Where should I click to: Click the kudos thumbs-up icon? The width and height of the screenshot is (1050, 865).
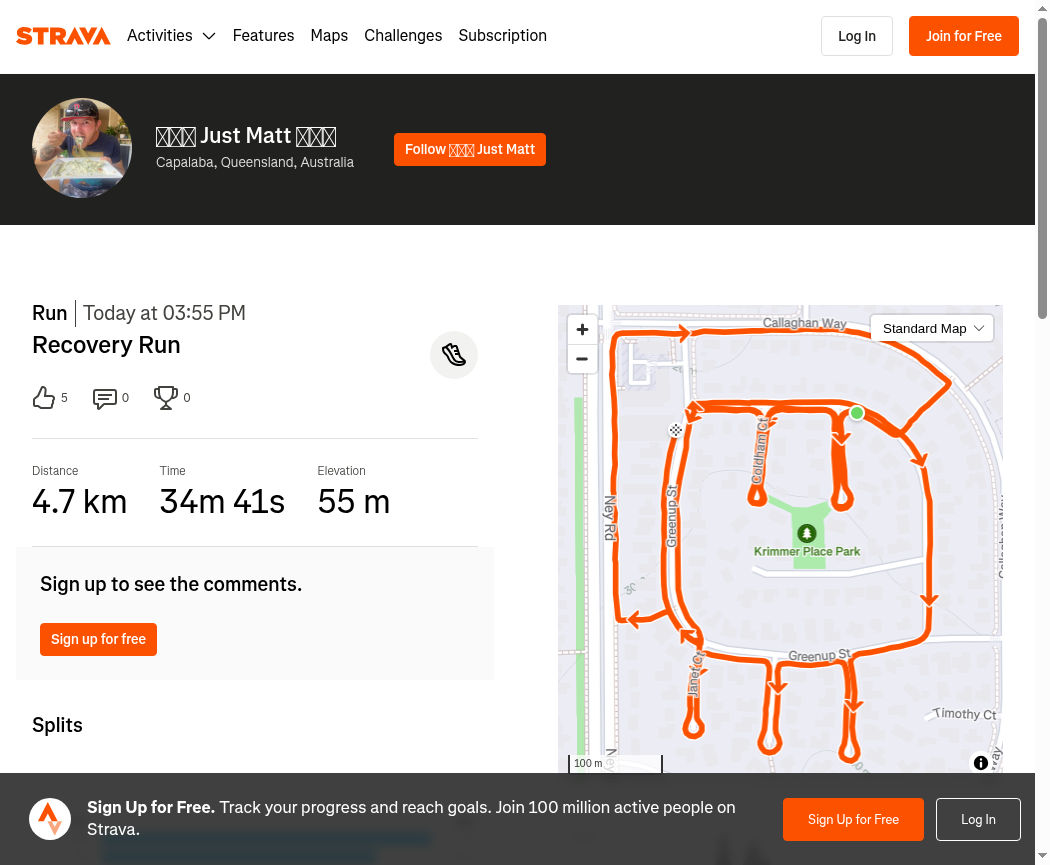coord(44,398)
